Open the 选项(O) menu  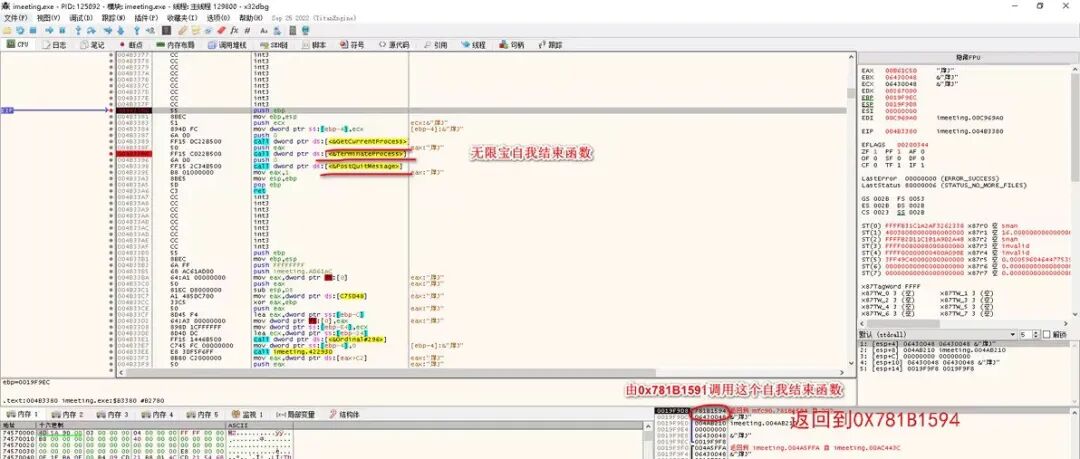218,17
